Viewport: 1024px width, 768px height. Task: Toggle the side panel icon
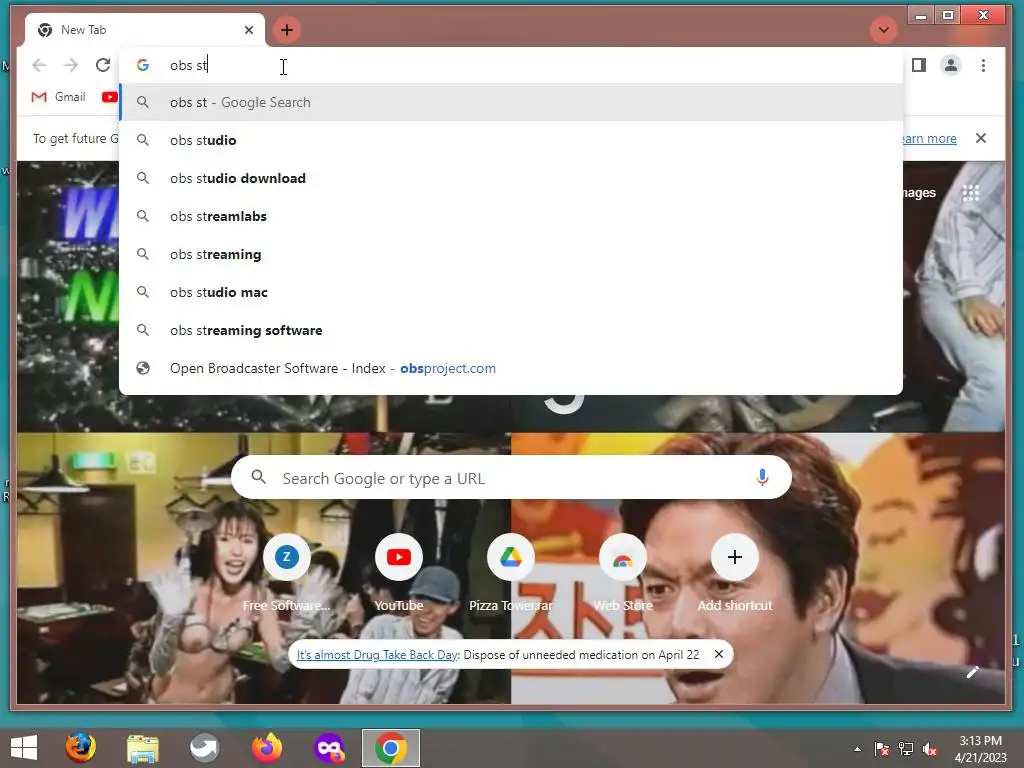click(x=919, y=65)
